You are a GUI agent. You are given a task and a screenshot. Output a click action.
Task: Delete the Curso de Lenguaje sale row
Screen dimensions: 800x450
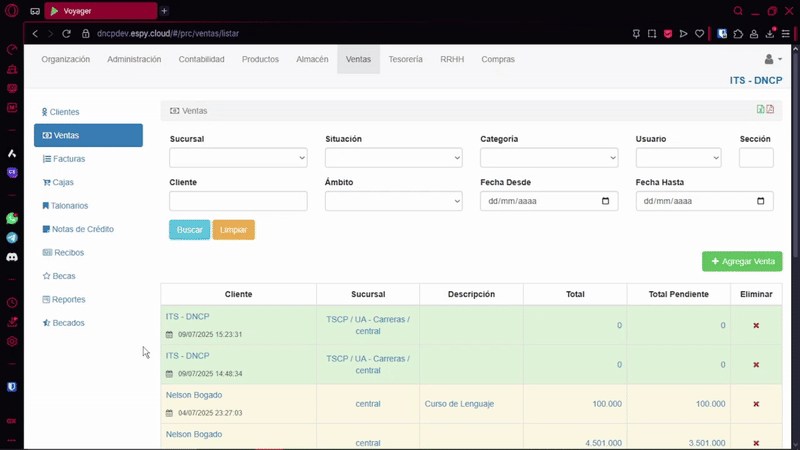[x=756, y=404]
